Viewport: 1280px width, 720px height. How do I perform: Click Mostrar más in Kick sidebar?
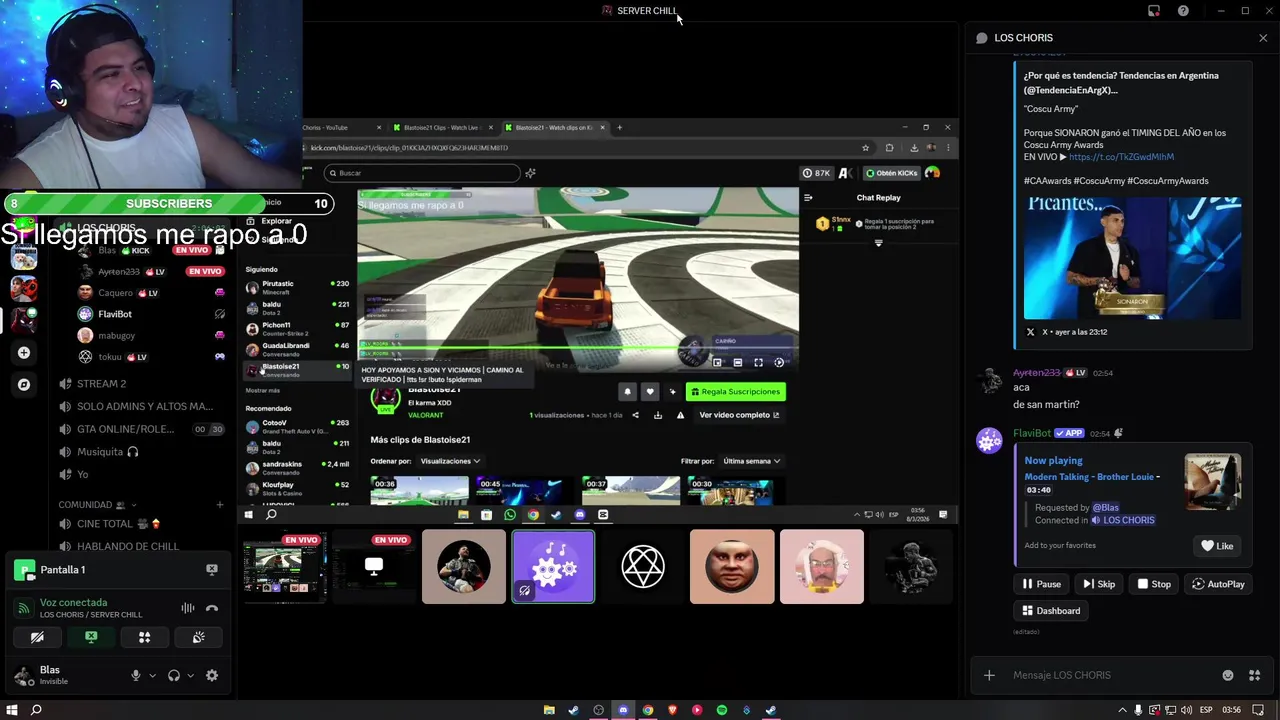[263, 390]
